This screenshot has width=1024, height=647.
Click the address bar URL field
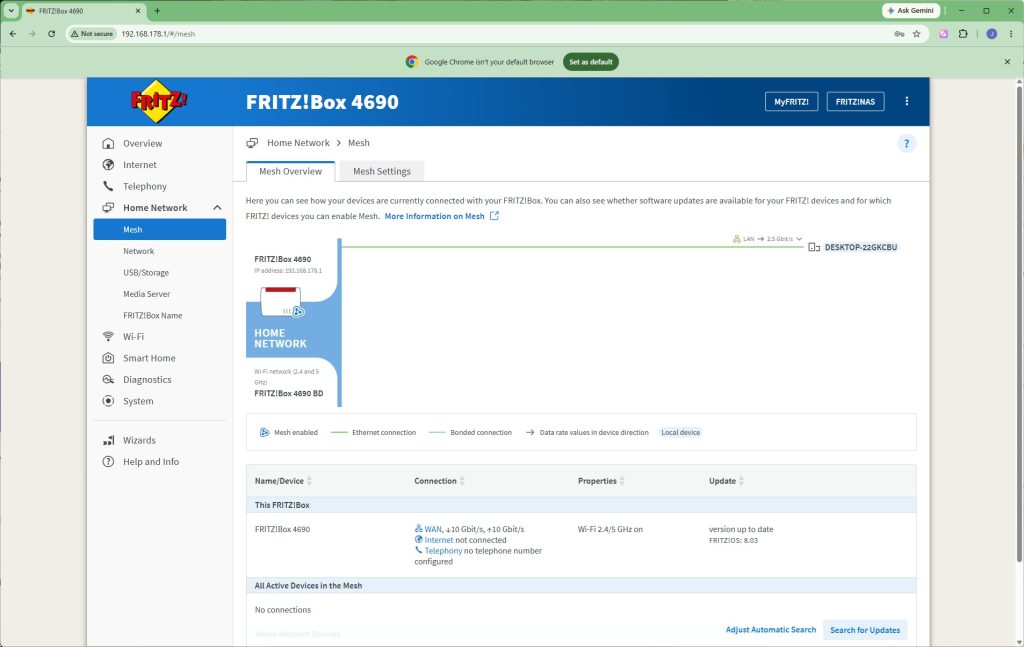coord(496,34)
